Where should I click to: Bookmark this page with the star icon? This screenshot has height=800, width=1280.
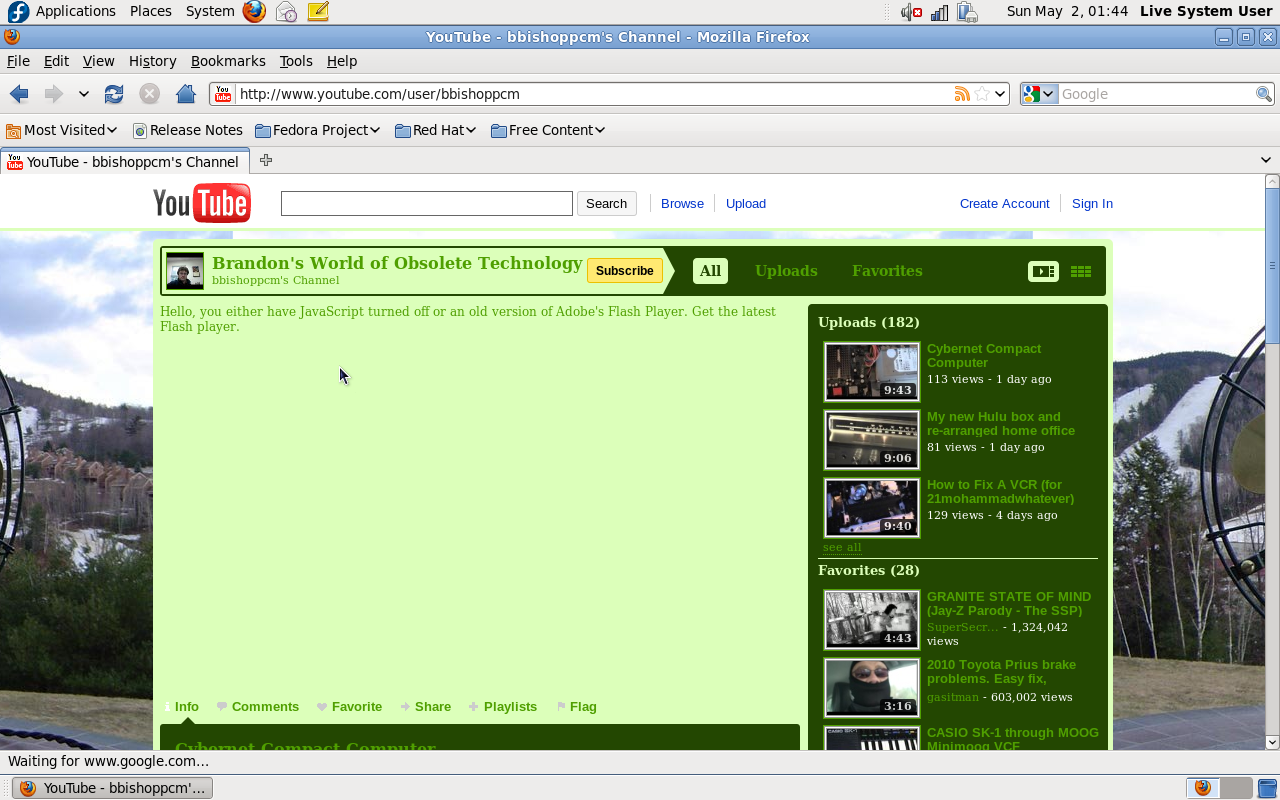pyautogui.click(x=981, y=94)
